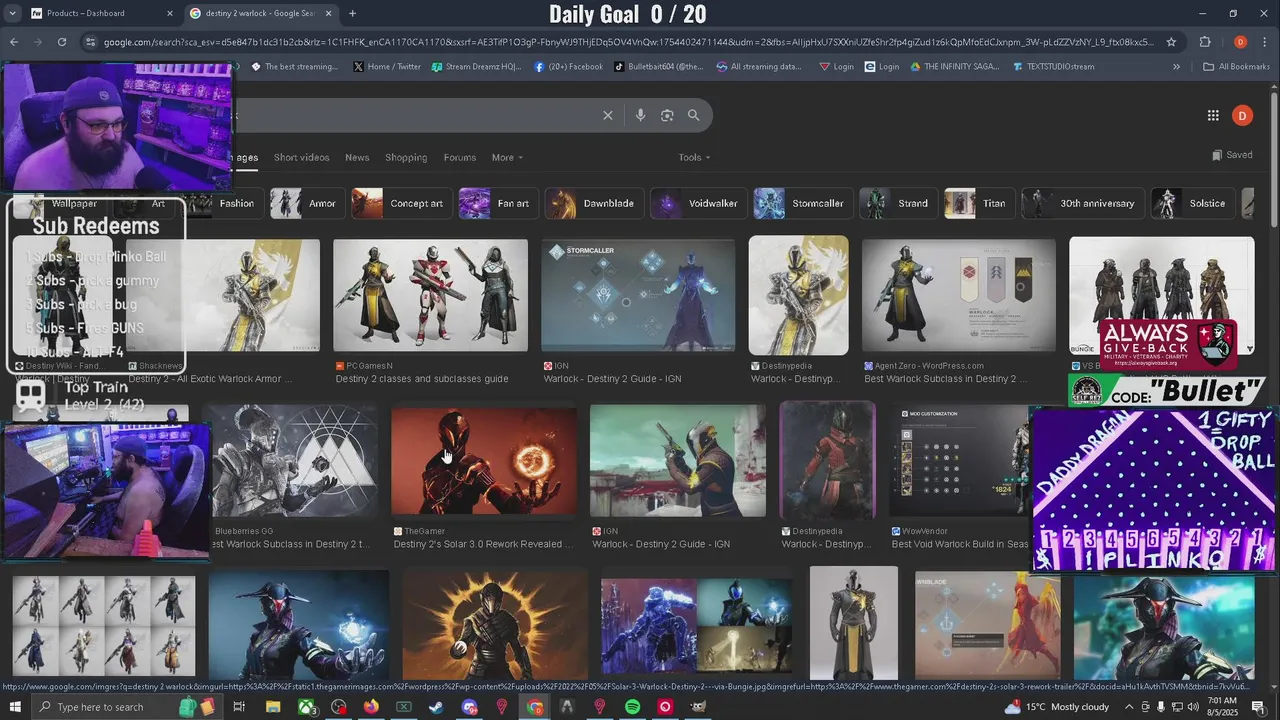1280x720 pixels.
Task: Show hidden system tray icons
Action: point(1129,707)
